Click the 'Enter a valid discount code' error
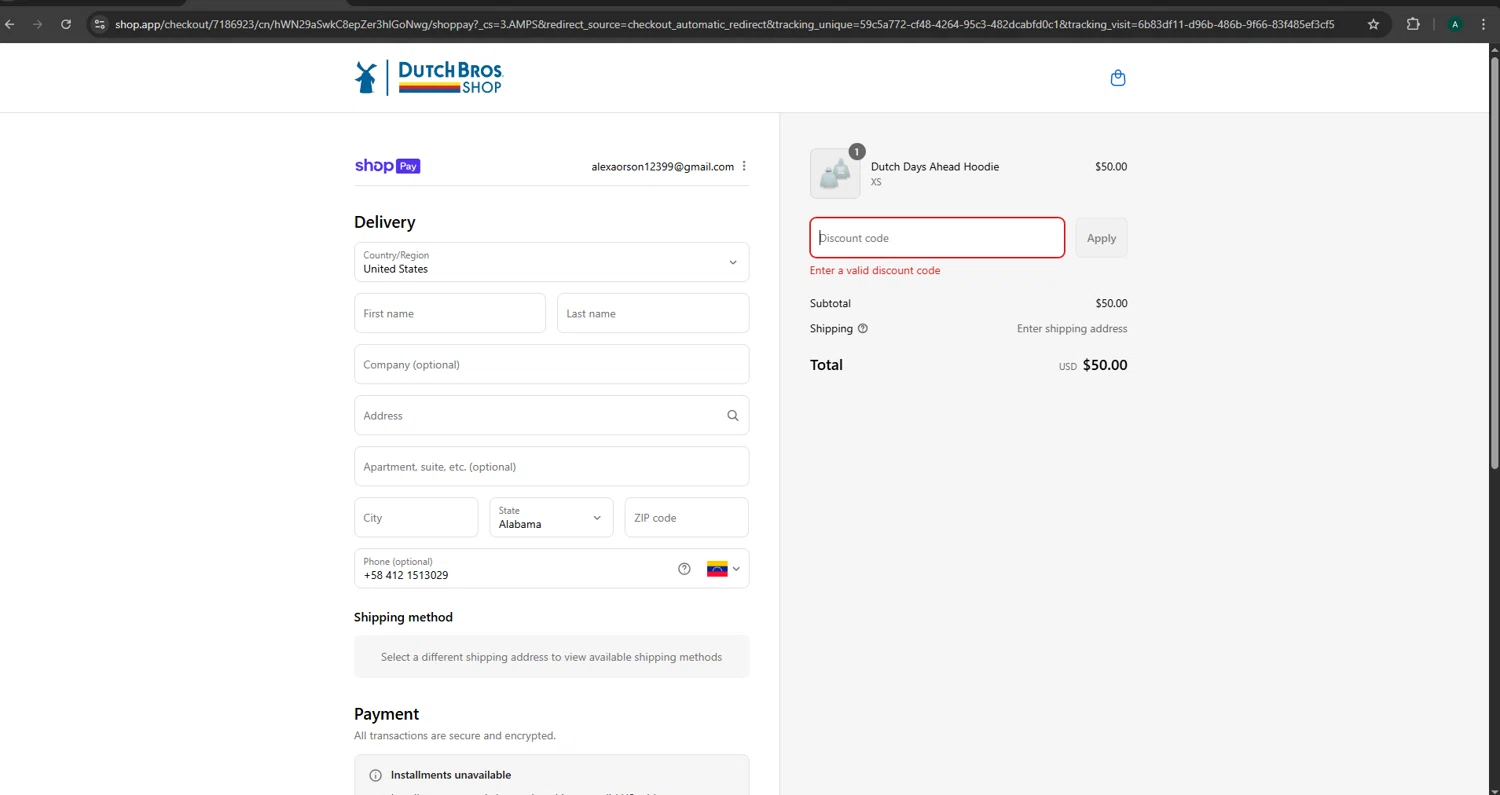Screen dimensions: 1500x795 coord(875,271)
